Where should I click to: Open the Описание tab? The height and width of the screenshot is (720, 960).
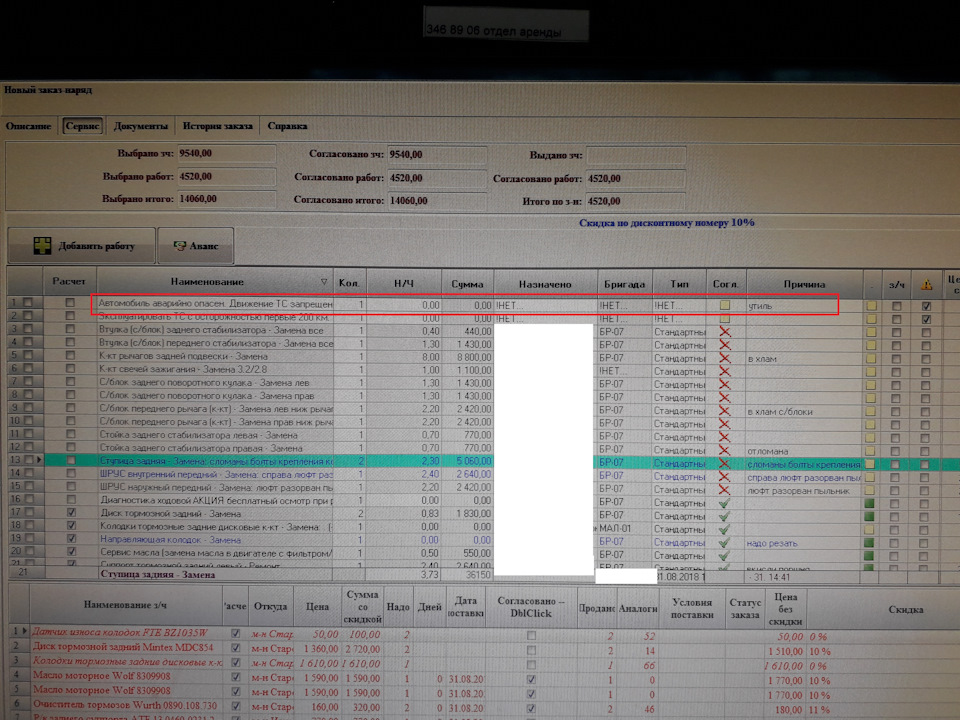coord(29,126)
